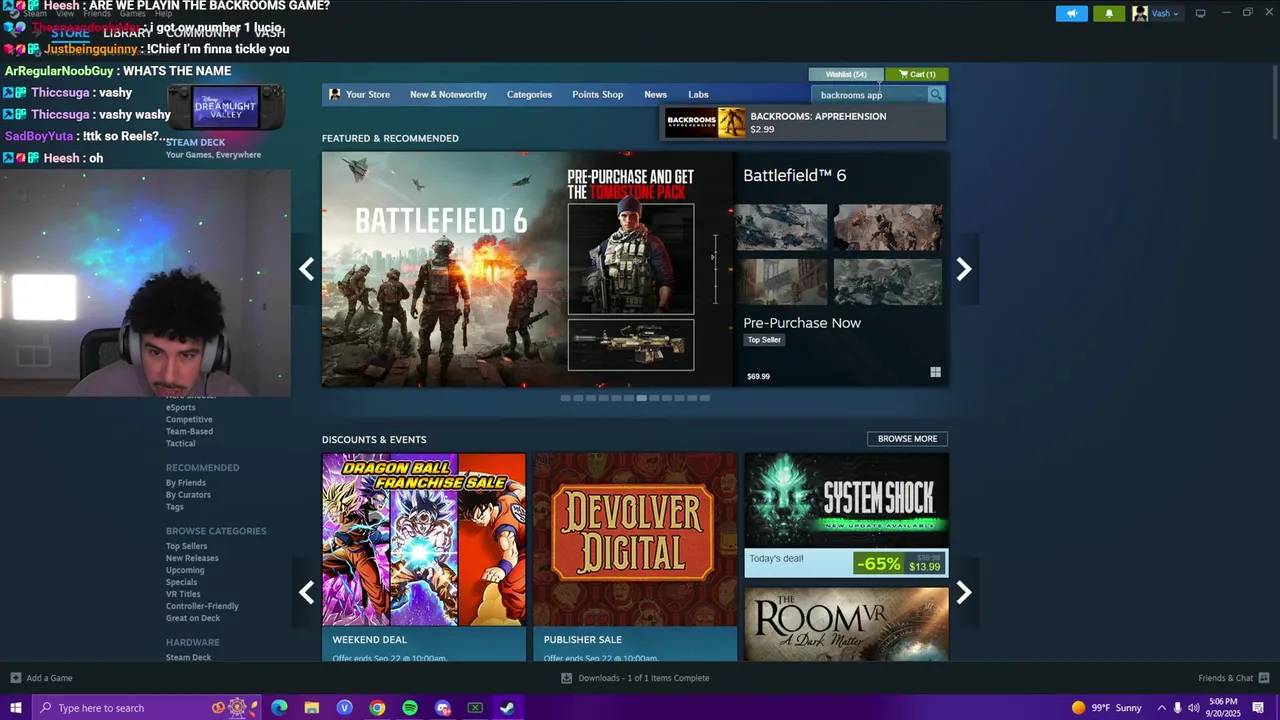Screen dimensions: 1280x720
Task: Open the Your Store menu
Action: 360,95
